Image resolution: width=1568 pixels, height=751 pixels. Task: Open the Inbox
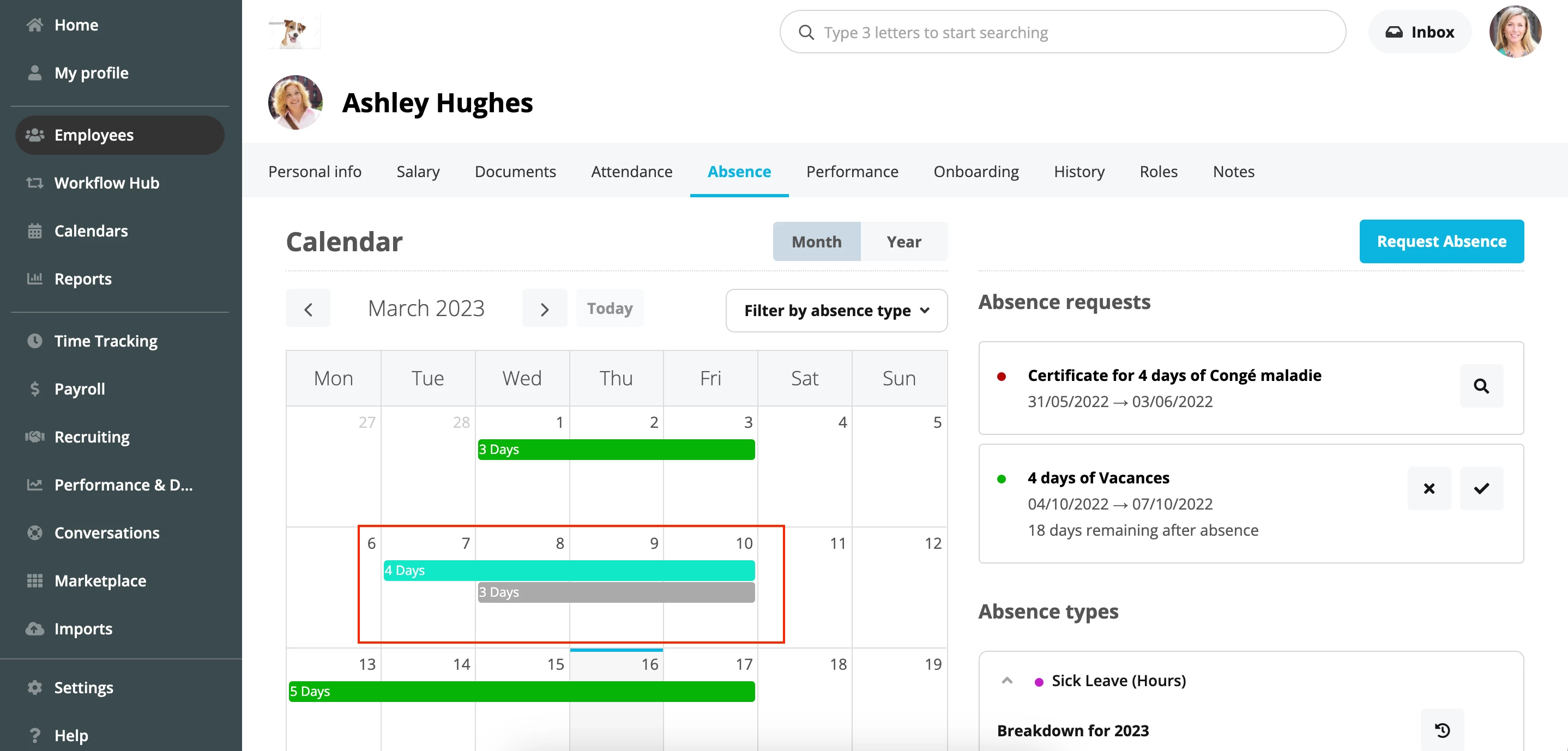(1420, 32)
